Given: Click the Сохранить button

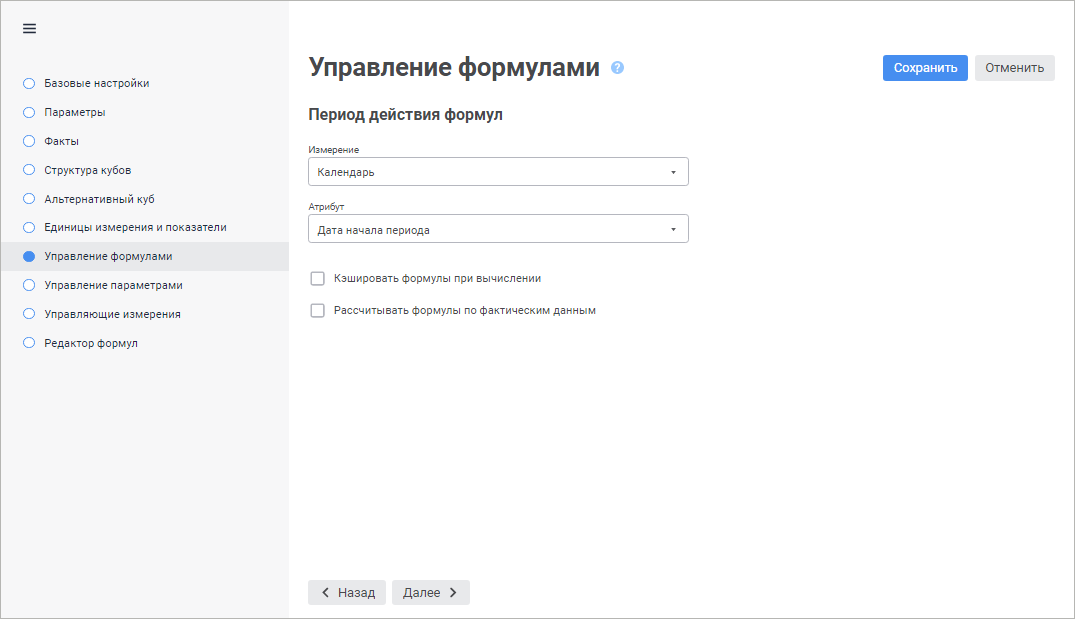Looking at the screenshot, I should 925,68.
